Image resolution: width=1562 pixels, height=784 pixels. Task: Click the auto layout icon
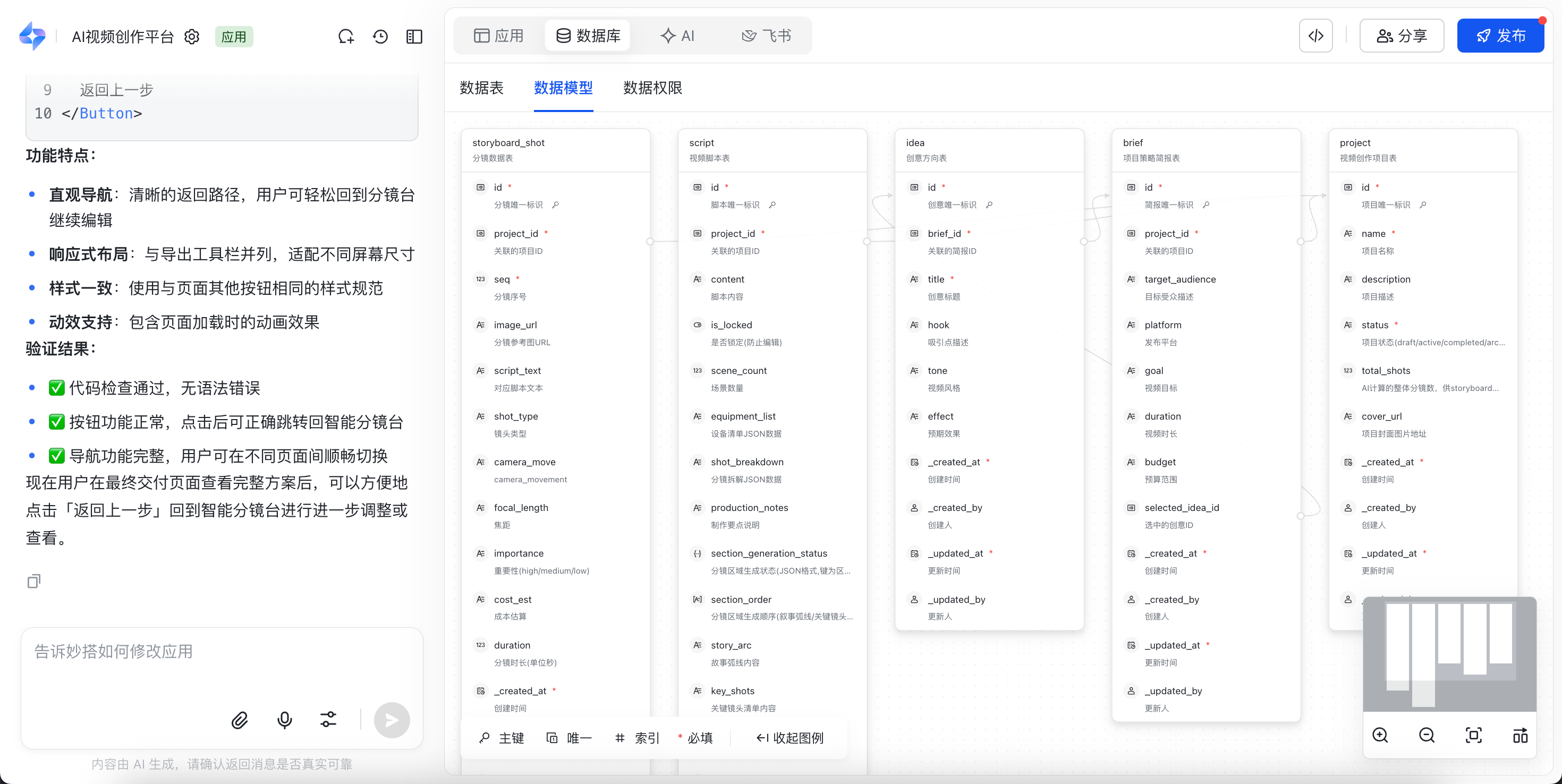click(1519, 735)
